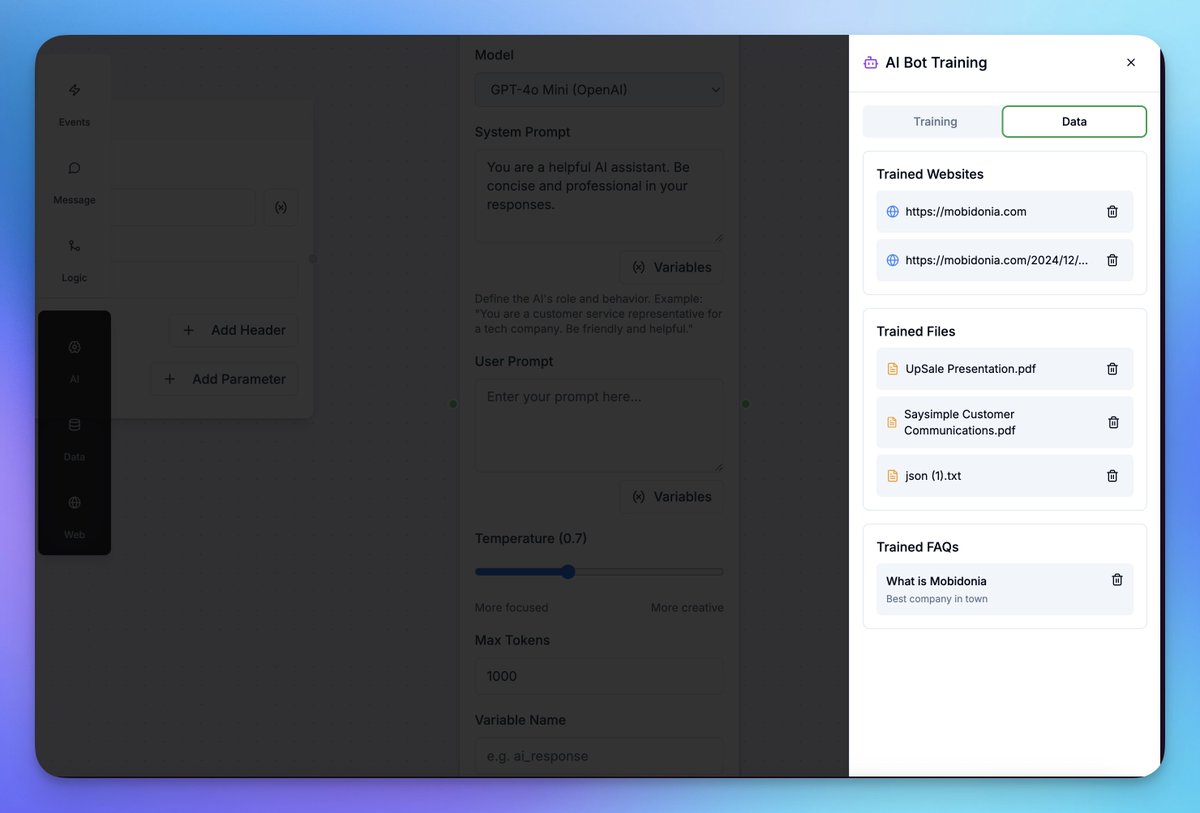Click the Saysimple Customer Communications.pdf file name
The height and width of the screenshot is (813, 1200).
click(x=960, y=422)
